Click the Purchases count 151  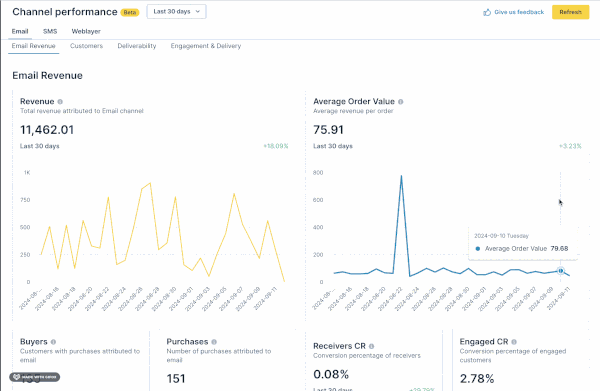pyautogui.click(x=176, y=379)
